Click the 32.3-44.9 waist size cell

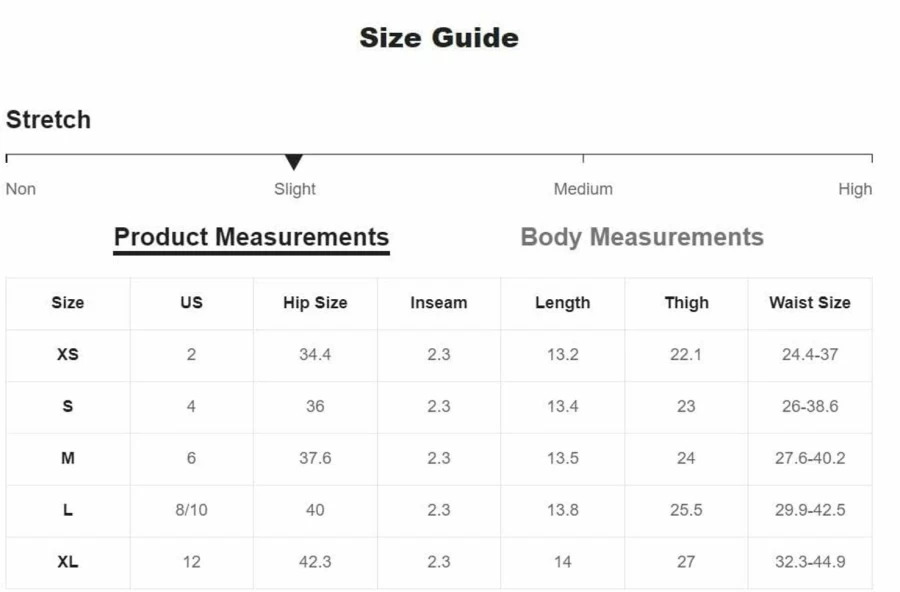coord(810,562)
